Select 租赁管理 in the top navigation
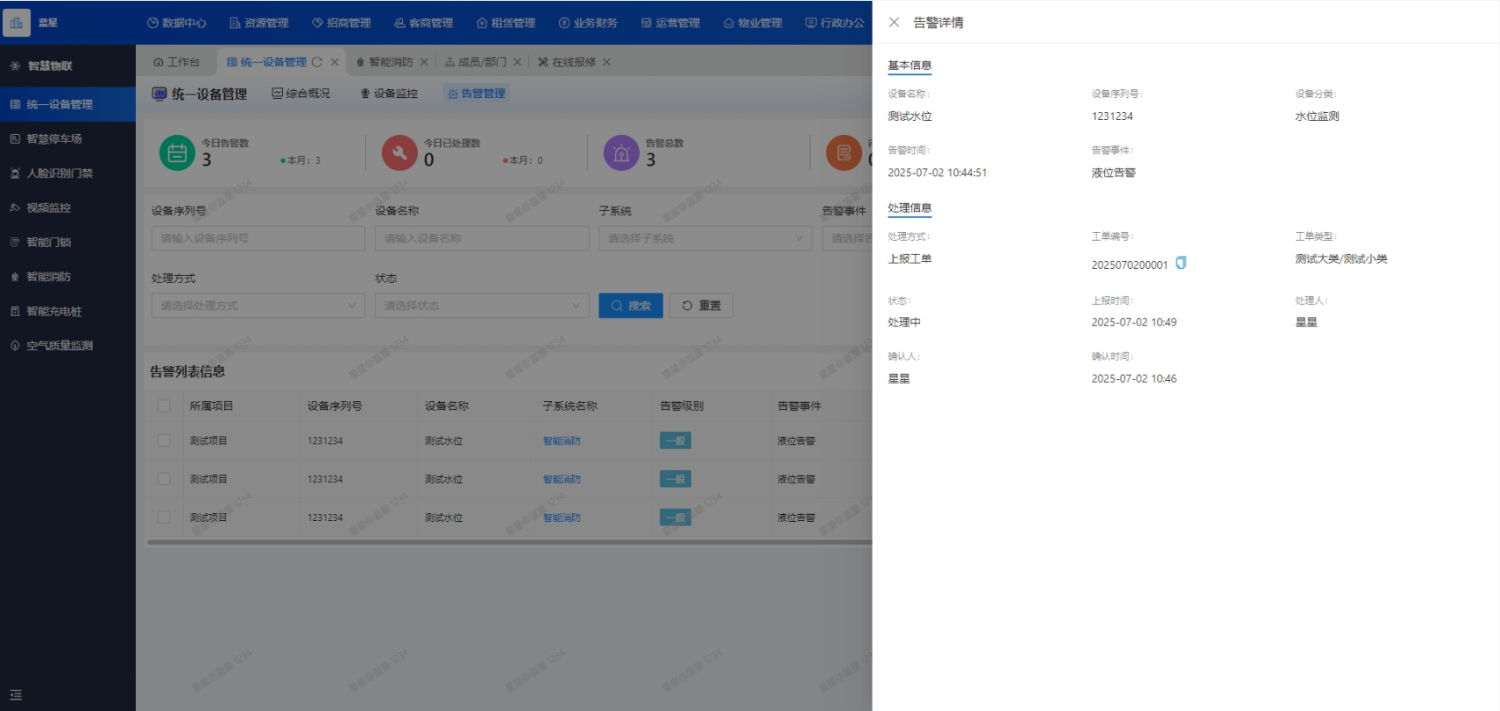Viewport: 1500px width, 711px height. tap(505, 23)
